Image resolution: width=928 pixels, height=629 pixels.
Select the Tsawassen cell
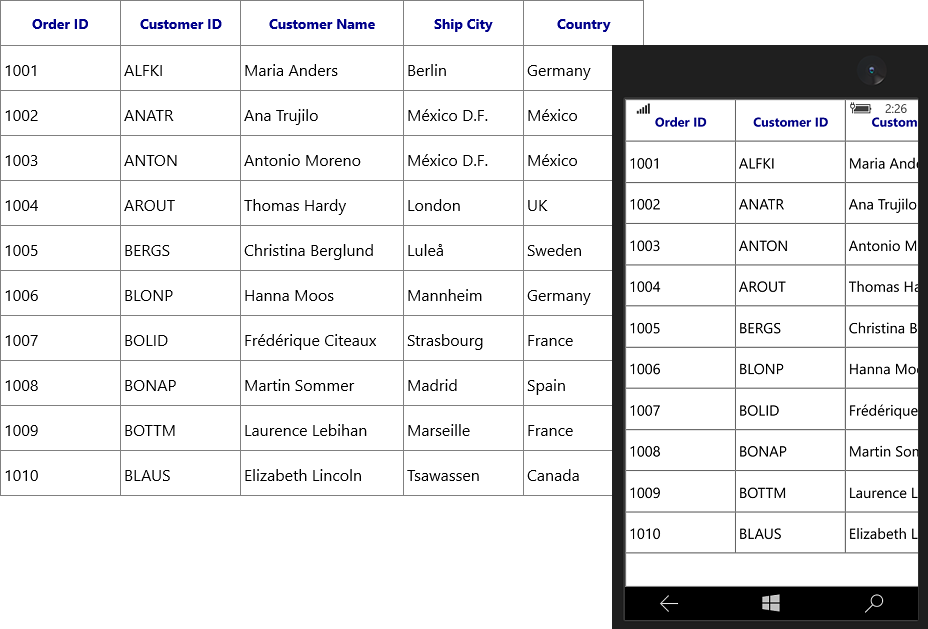(463, 473)
